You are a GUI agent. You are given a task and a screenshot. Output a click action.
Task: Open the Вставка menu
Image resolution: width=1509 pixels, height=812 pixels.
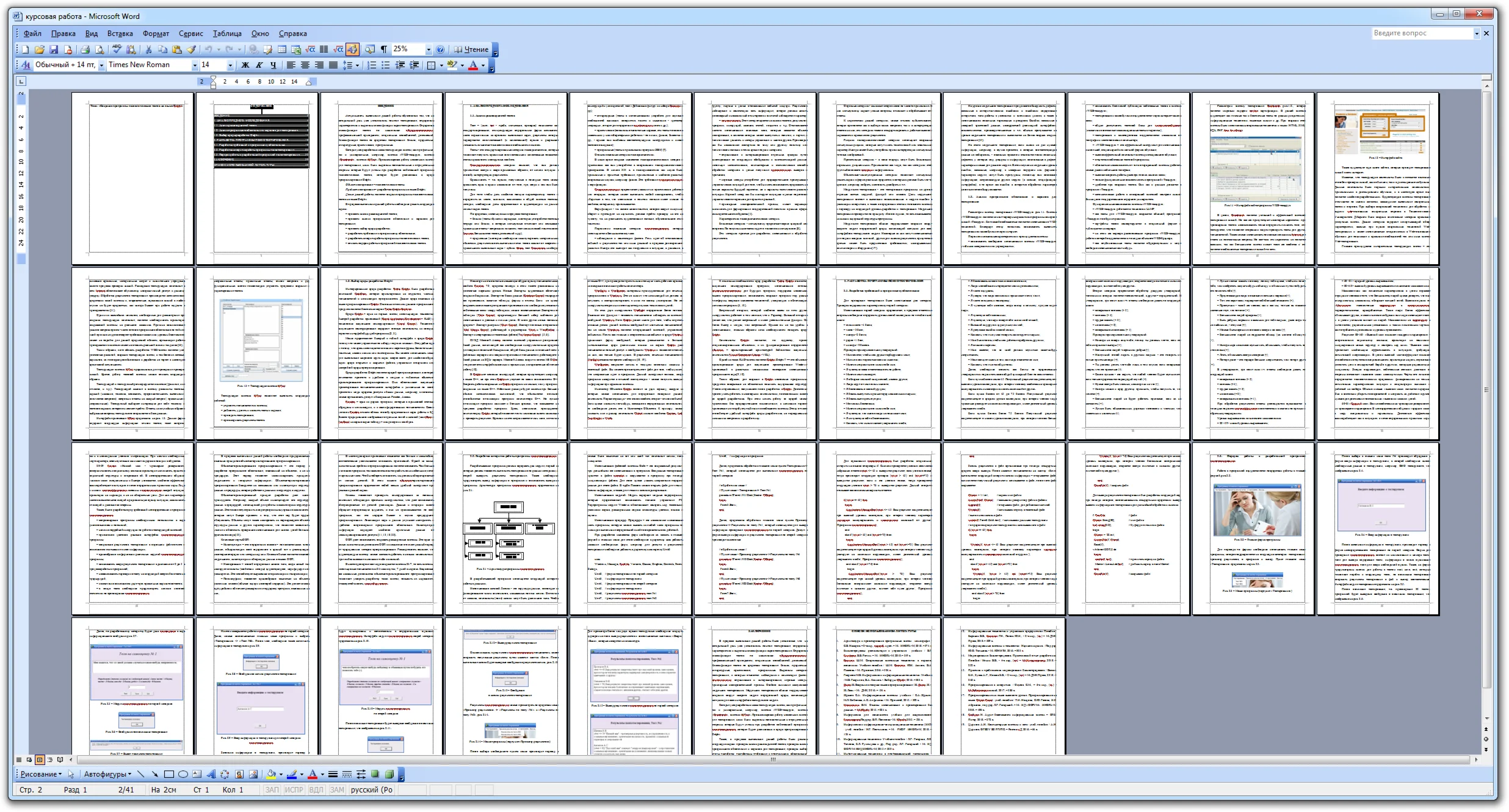click(x=120, y=34)
